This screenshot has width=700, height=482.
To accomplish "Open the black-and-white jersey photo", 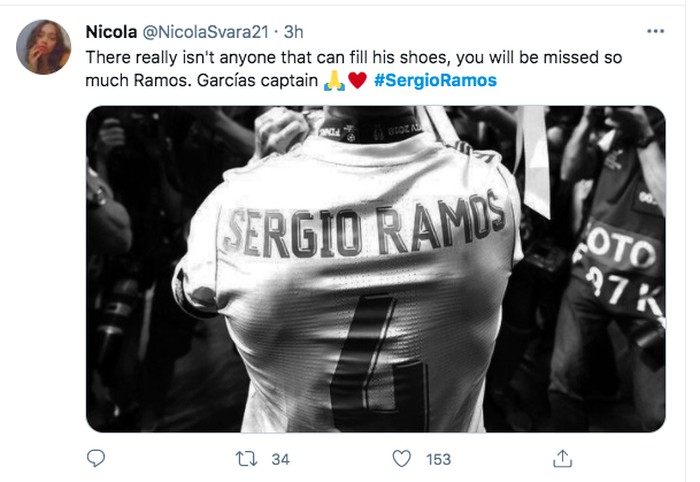I will 375,270.
